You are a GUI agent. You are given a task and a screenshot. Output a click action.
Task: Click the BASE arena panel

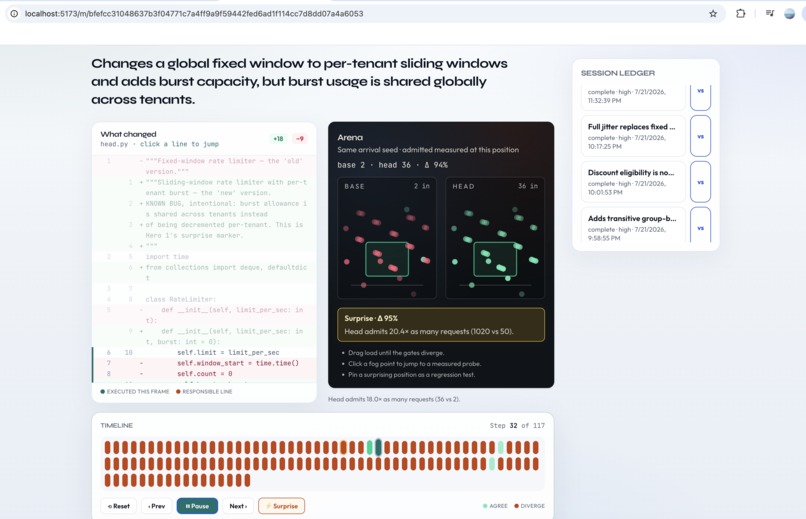[387, 238]
